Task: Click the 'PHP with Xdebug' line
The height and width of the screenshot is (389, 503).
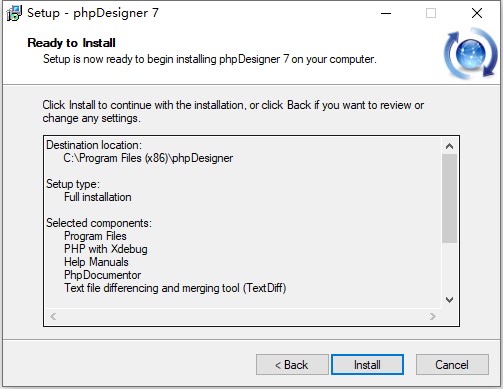Action: pyautogui.click(x=106, y=249)
